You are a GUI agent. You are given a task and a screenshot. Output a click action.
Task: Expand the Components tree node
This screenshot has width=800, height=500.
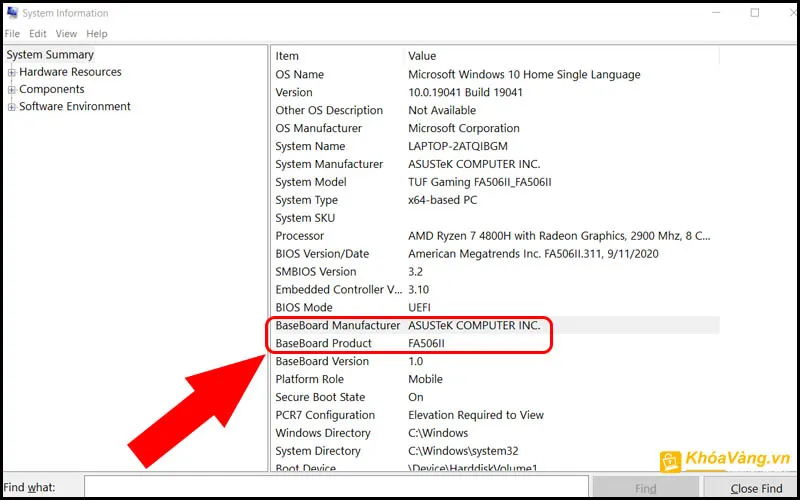pyautogui.click(x=12, y=89)
